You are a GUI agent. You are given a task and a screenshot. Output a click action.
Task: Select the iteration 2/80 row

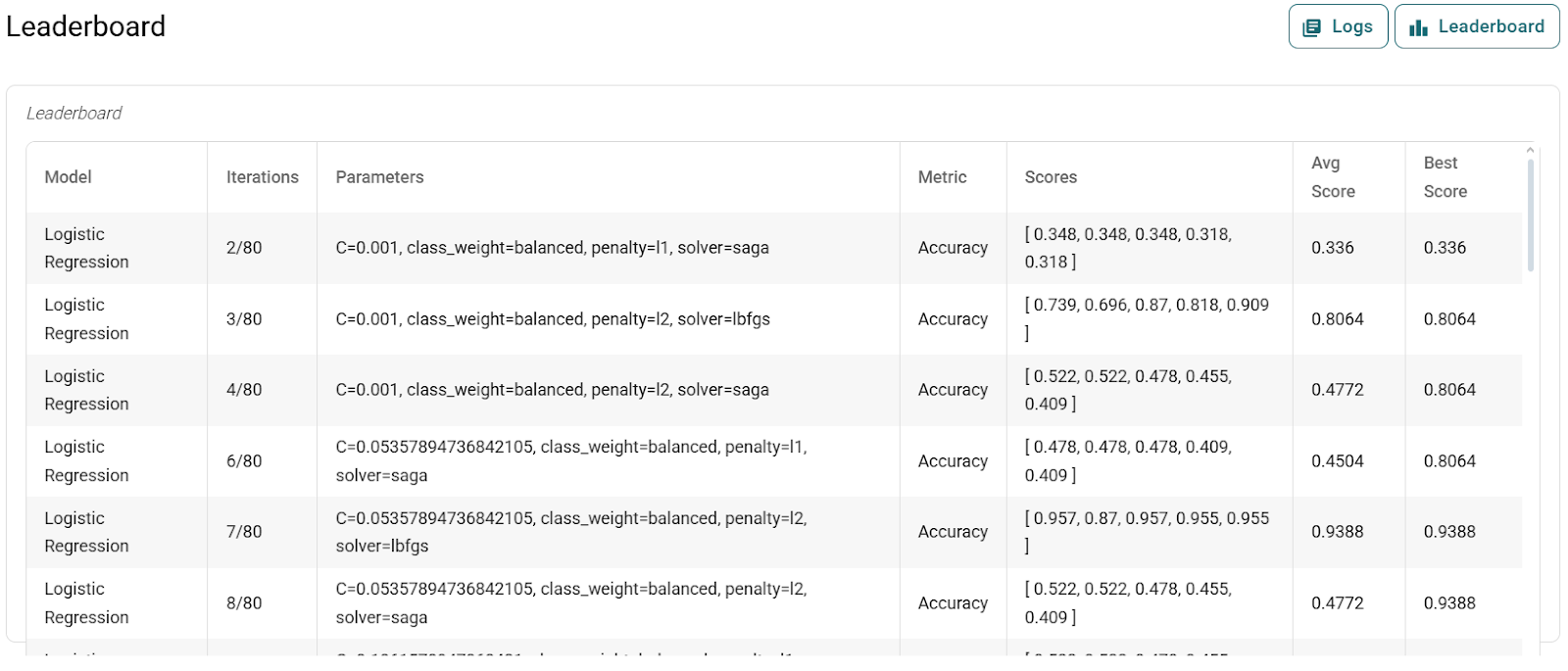click(244, 248)
